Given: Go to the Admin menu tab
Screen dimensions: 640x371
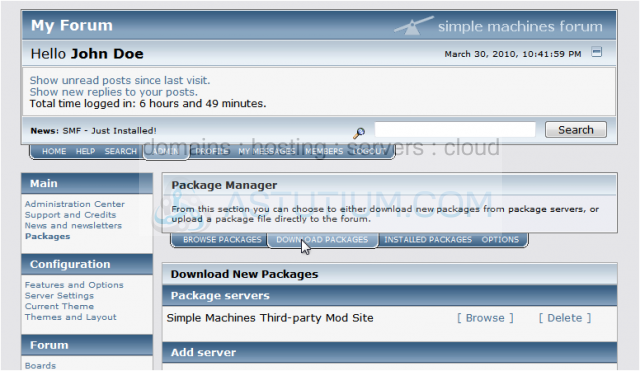Looking at the screenshot, I should [166, 151].
